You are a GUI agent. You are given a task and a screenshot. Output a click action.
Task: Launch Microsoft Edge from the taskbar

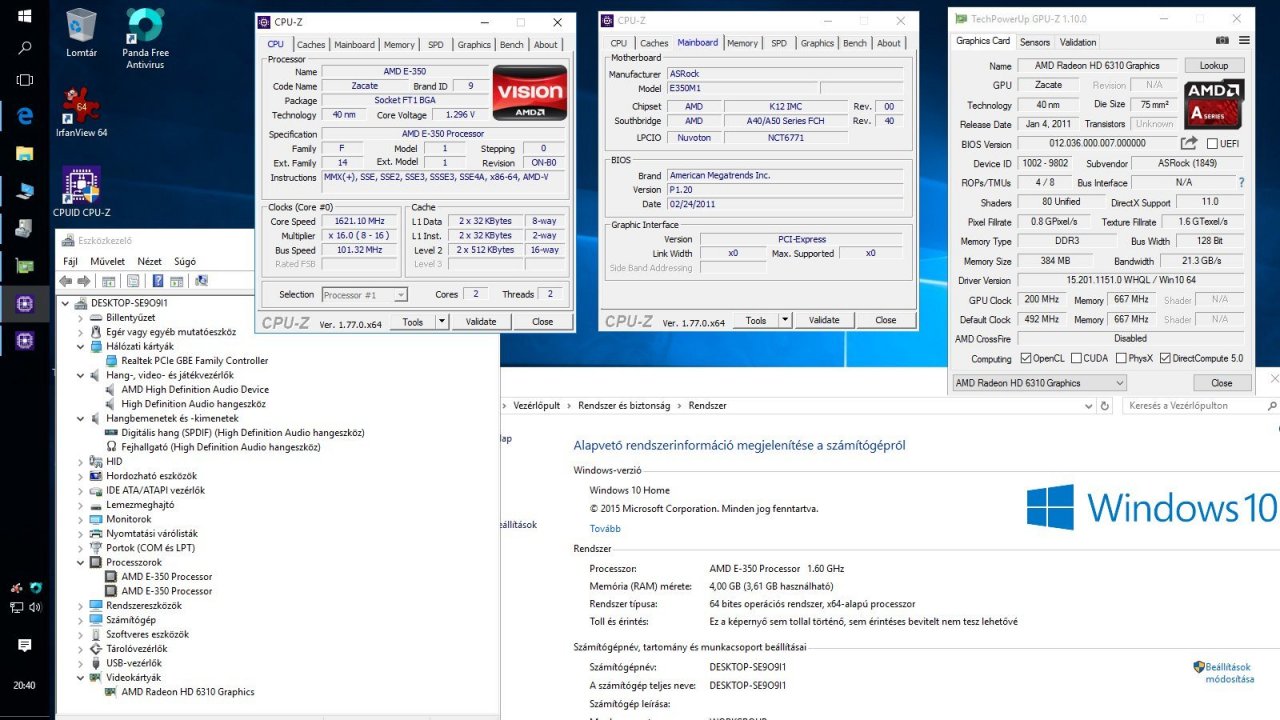click(x=24, y=116)
